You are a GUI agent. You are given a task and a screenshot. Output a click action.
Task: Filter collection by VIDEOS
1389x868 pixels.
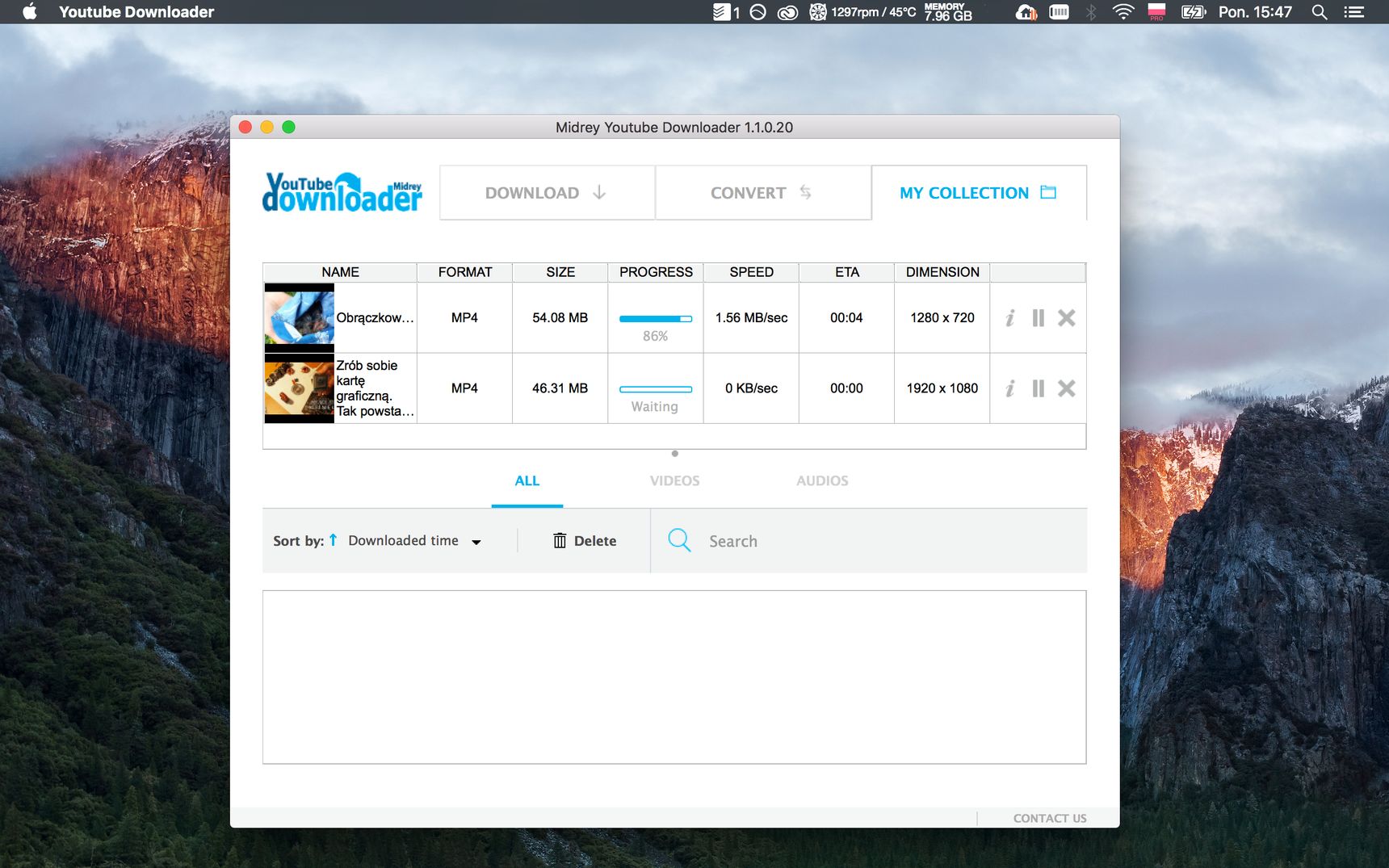click(x=675, y=481)
